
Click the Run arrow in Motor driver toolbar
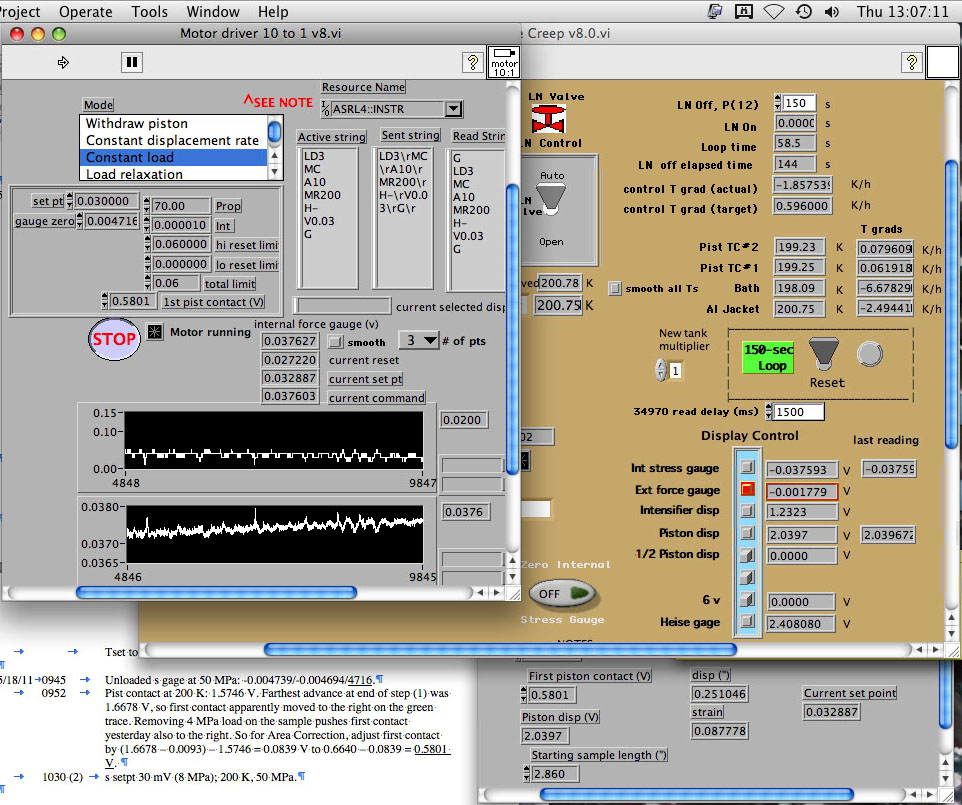coord(64,62)
